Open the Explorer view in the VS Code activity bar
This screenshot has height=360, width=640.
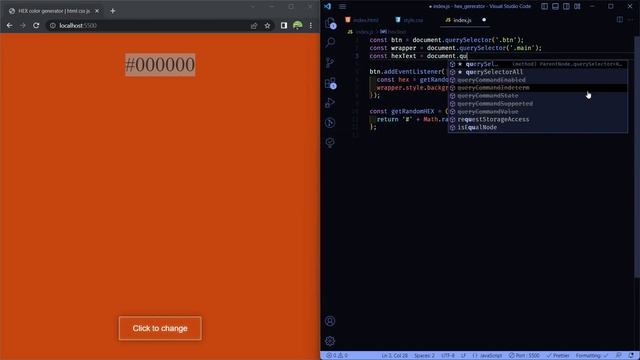[330, 23]
